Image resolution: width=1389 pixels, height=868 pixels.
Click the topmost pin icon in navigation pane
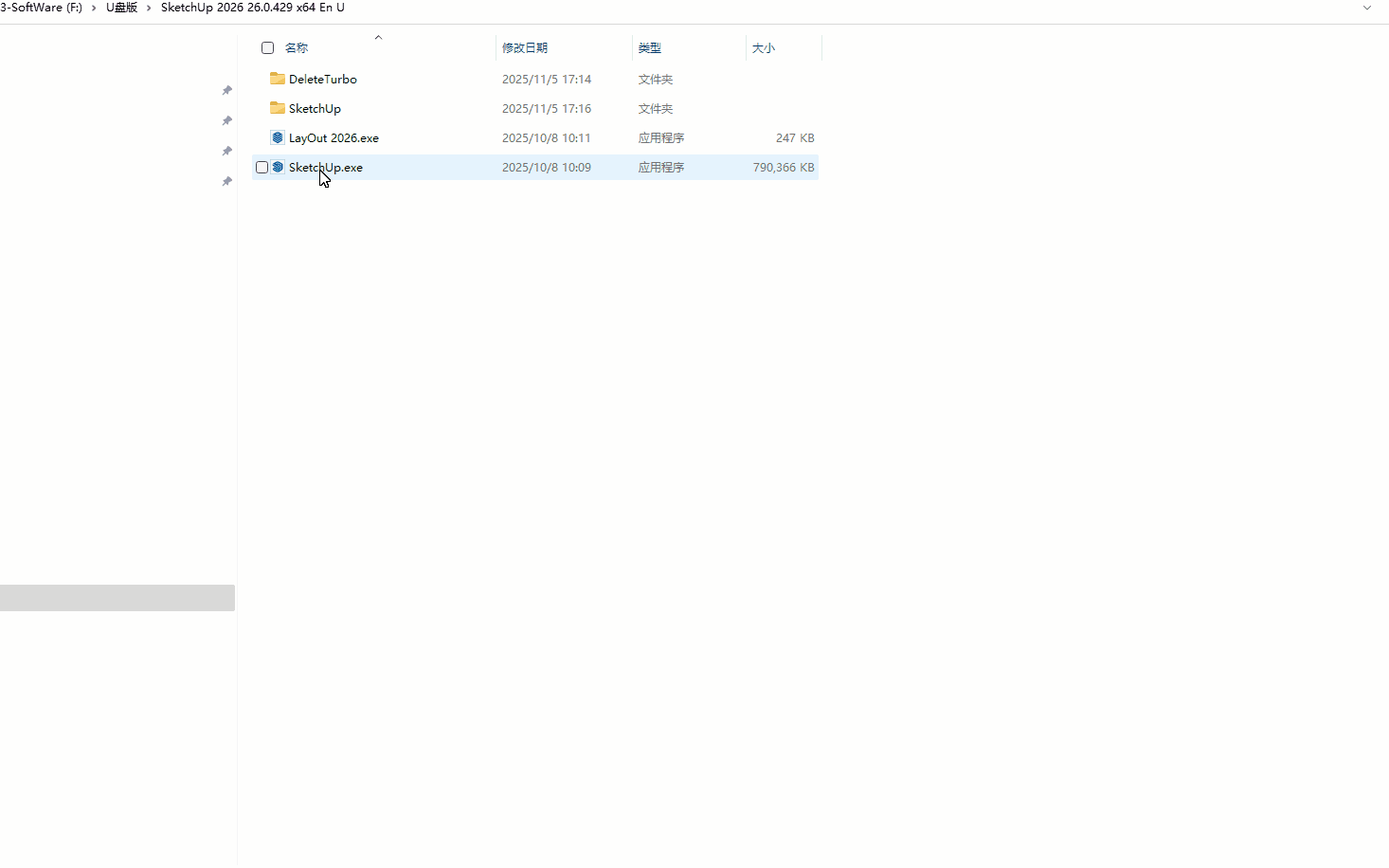pyautogui.click(x=226, y=91)
